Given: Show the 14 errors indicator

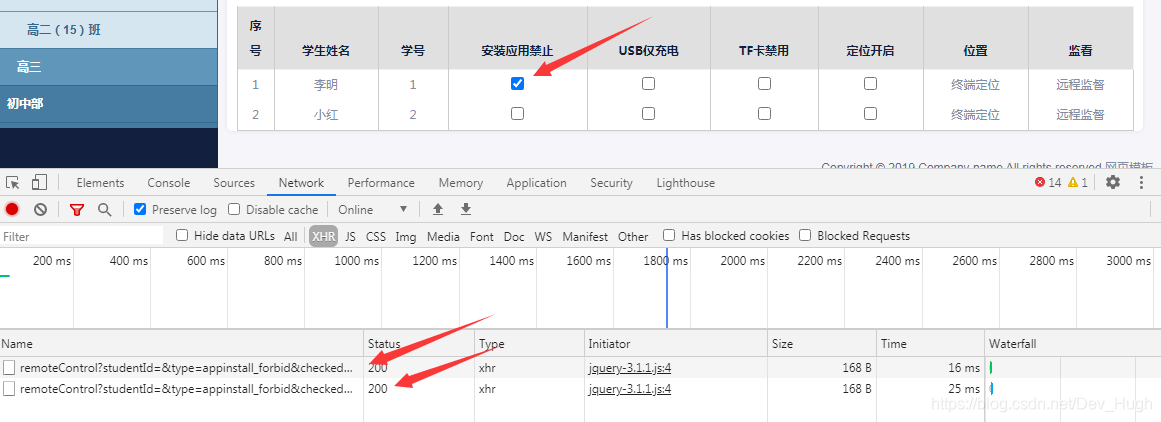Looking at the screenshot, I should (x=1048, y=182).
